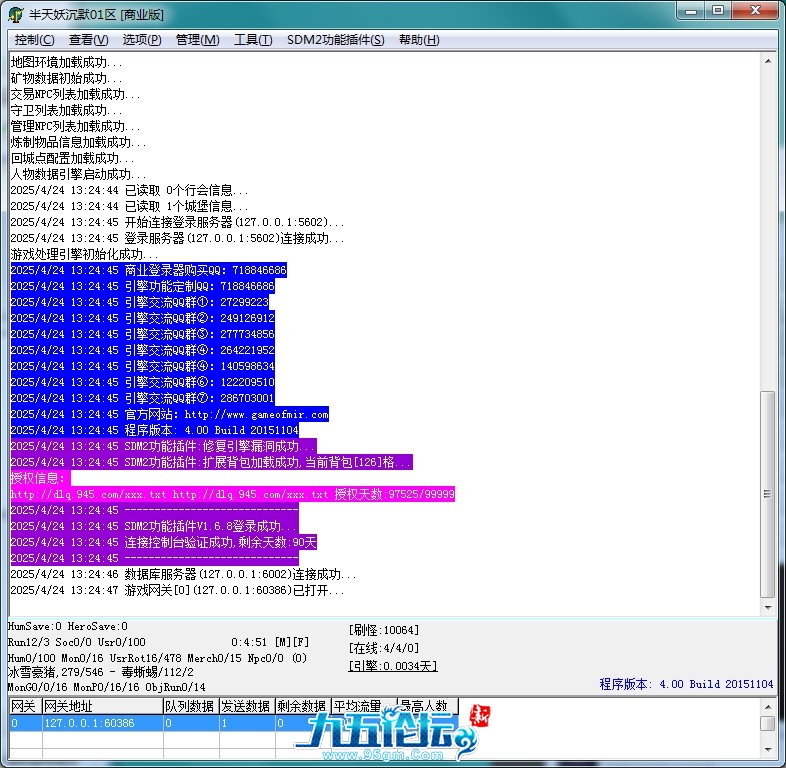Click the HumSave:0 HeroSave:0 status text
Viewport: 786px width, 768px height.
[x=68, y=626]
